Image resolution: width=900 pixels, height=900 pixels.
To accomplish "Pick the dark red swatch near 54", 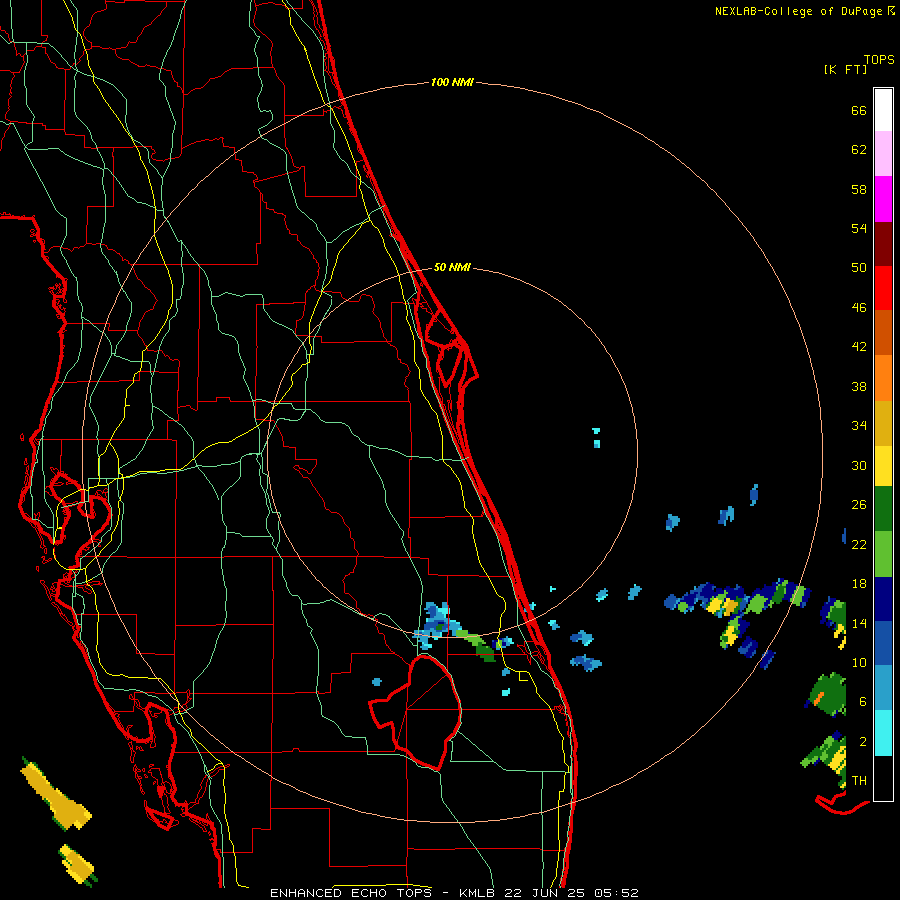I will pos(883,244).
